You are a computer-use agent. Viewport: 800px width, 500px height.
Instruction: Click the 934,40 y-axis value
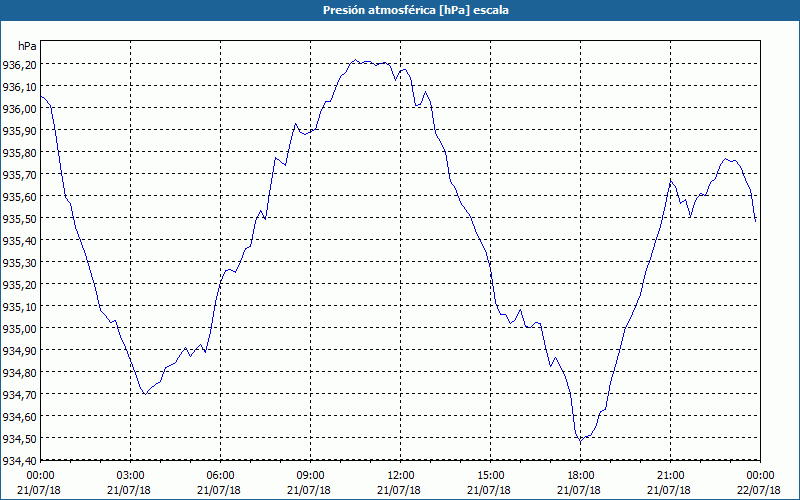point(20,460)
